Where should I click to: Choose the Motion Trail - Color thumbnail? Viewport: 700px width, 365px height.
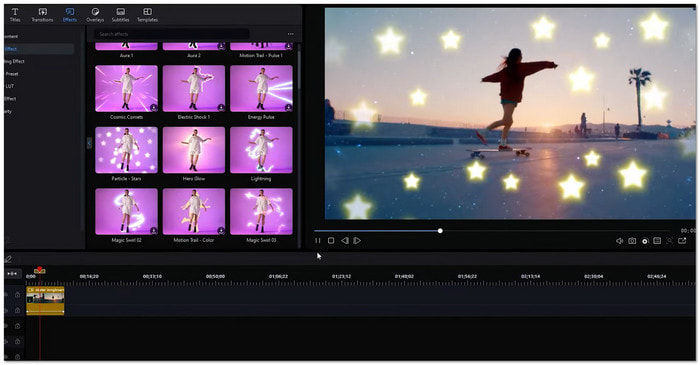pyautogui.click(x=194, y=212)
